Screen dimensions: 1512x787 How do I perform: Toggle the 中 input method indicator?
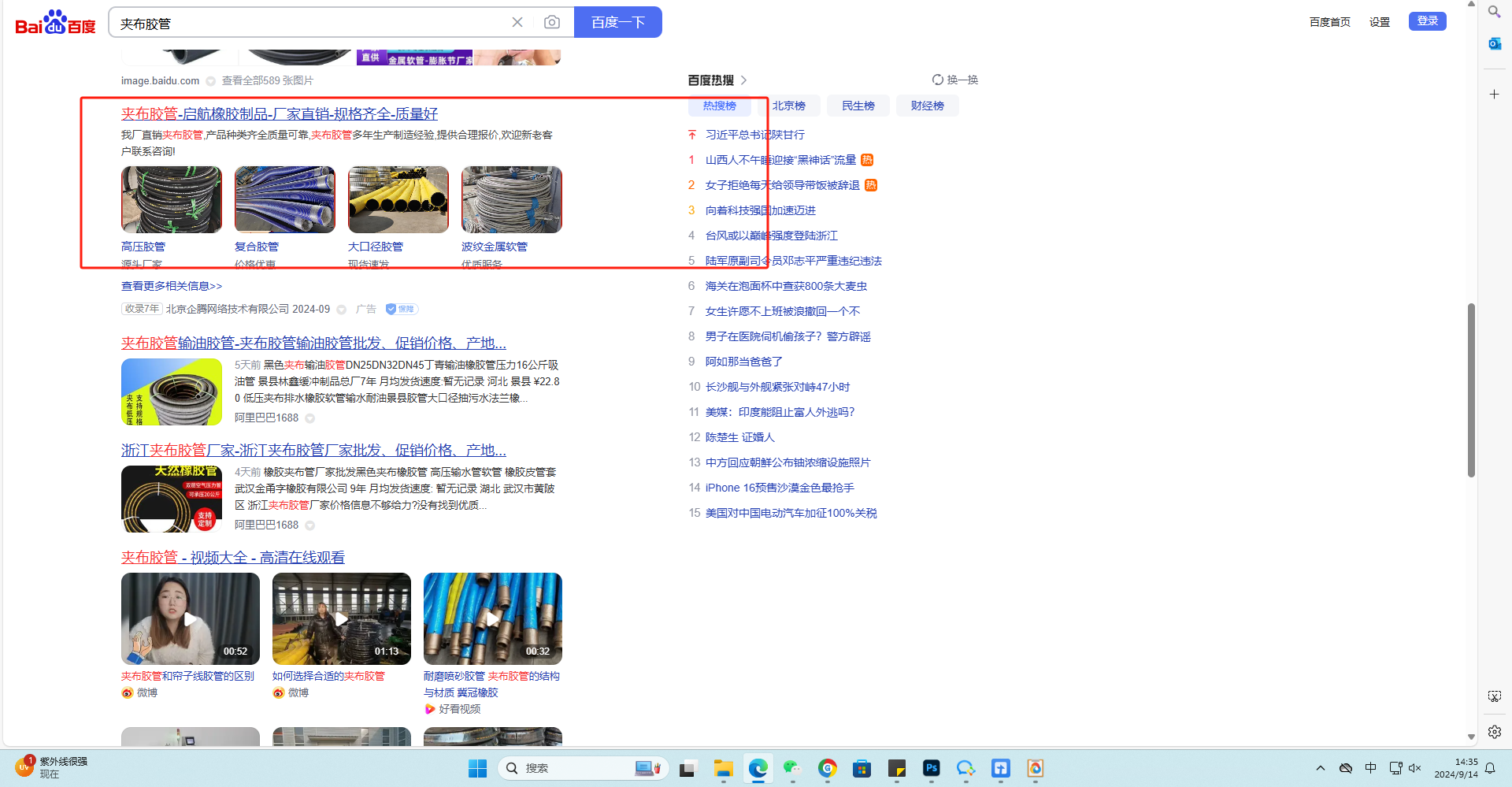1371,768
